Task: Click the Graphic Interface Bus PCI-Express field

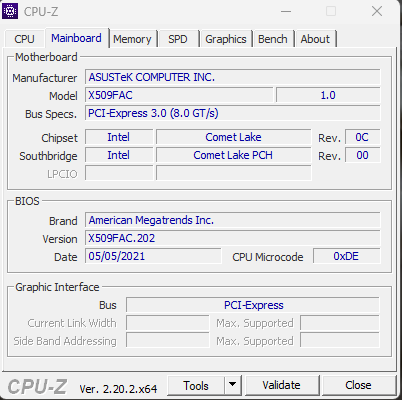Action: 253,305
